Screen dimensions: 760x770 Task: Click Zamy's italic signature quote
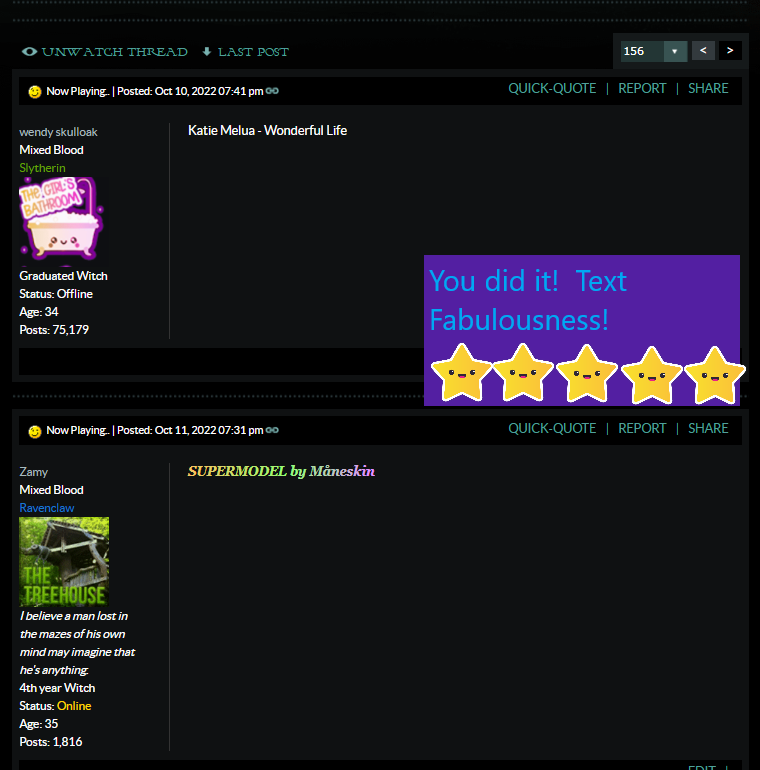click(x=77, y=643)
